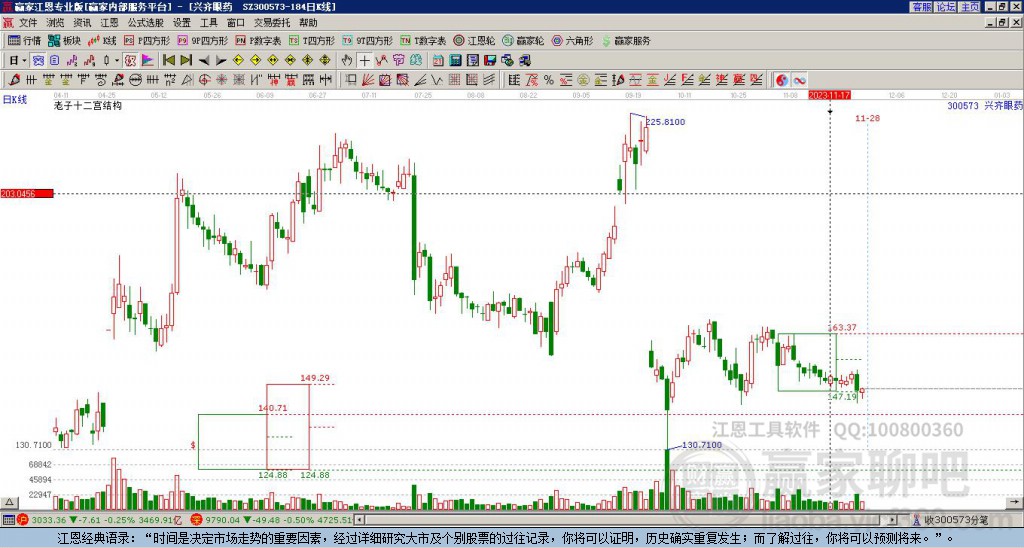1024x548 pixels.
Task: Click the yin-yang taiji icon
Action: pos(781,80)
